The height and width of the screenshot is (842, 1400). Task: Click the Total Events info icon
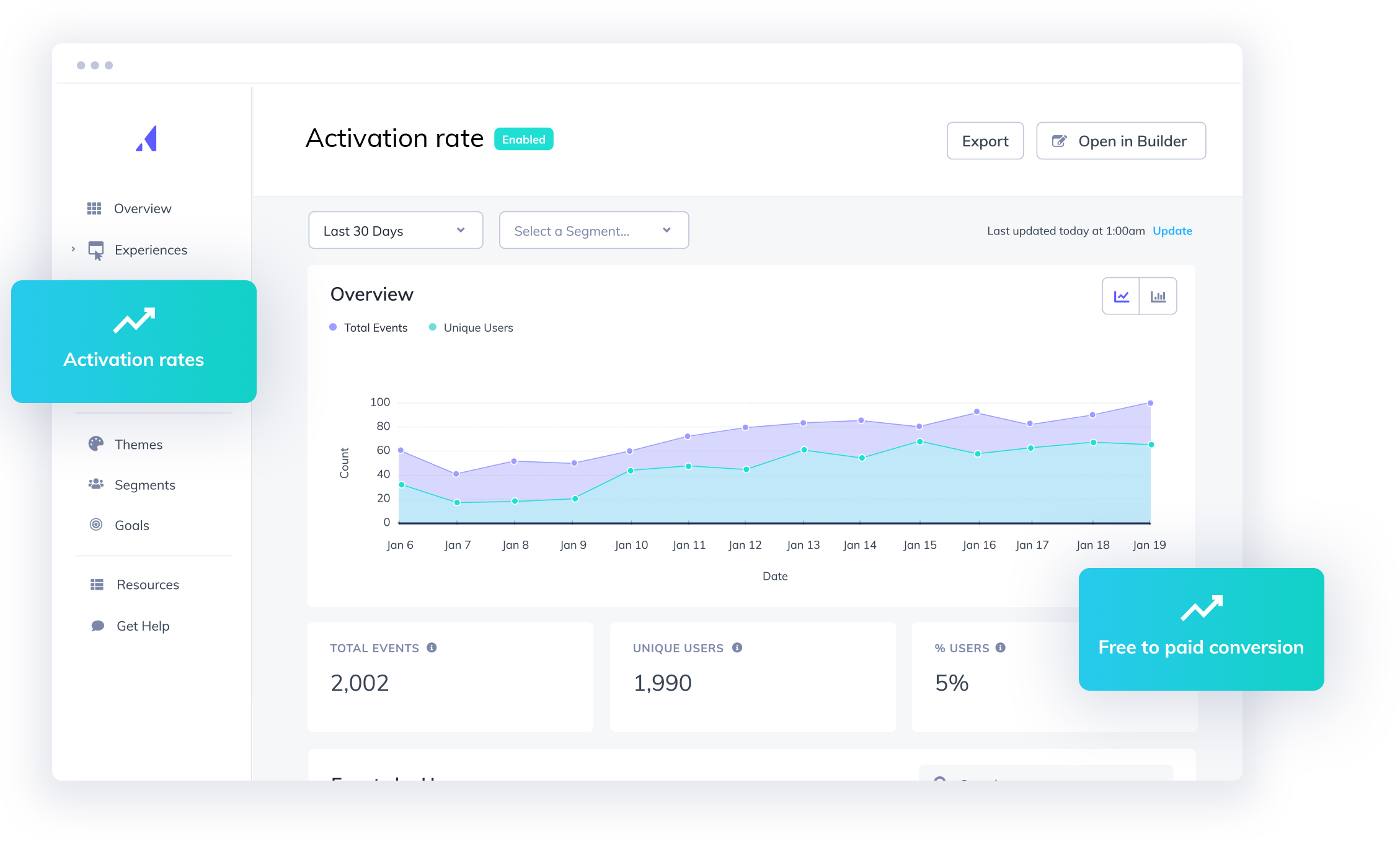pyautogui.click(x=432, y=647)
